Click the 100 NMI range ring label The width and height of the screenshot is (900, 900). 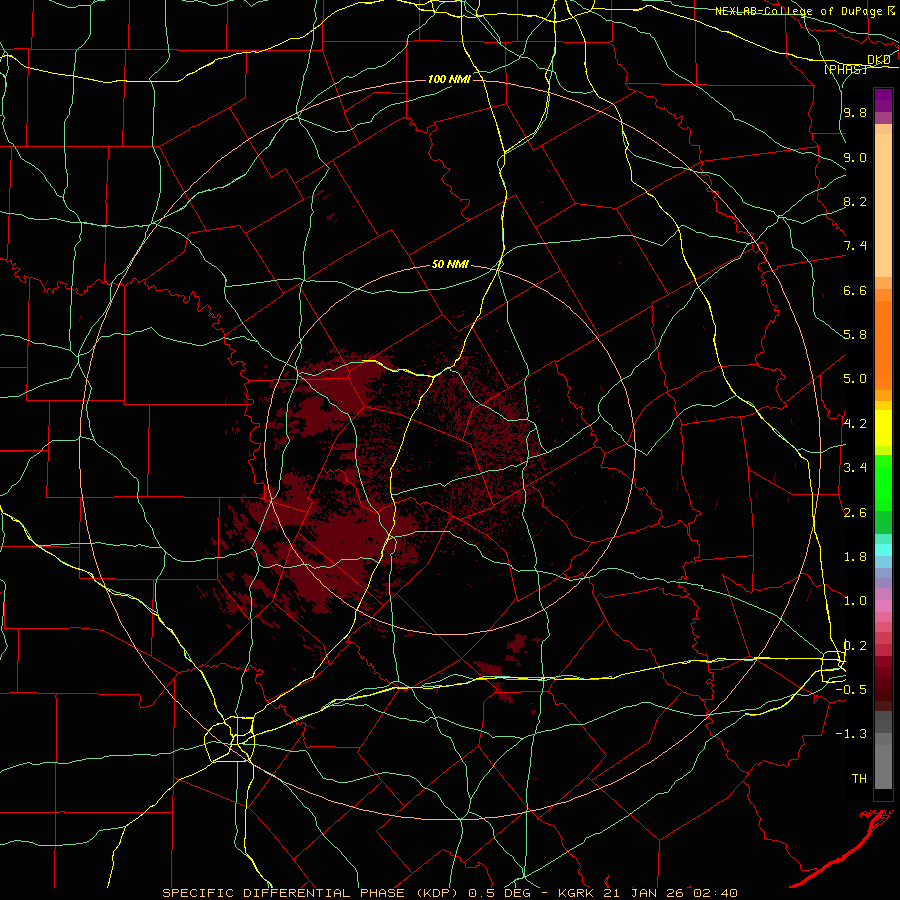point(449,79)
